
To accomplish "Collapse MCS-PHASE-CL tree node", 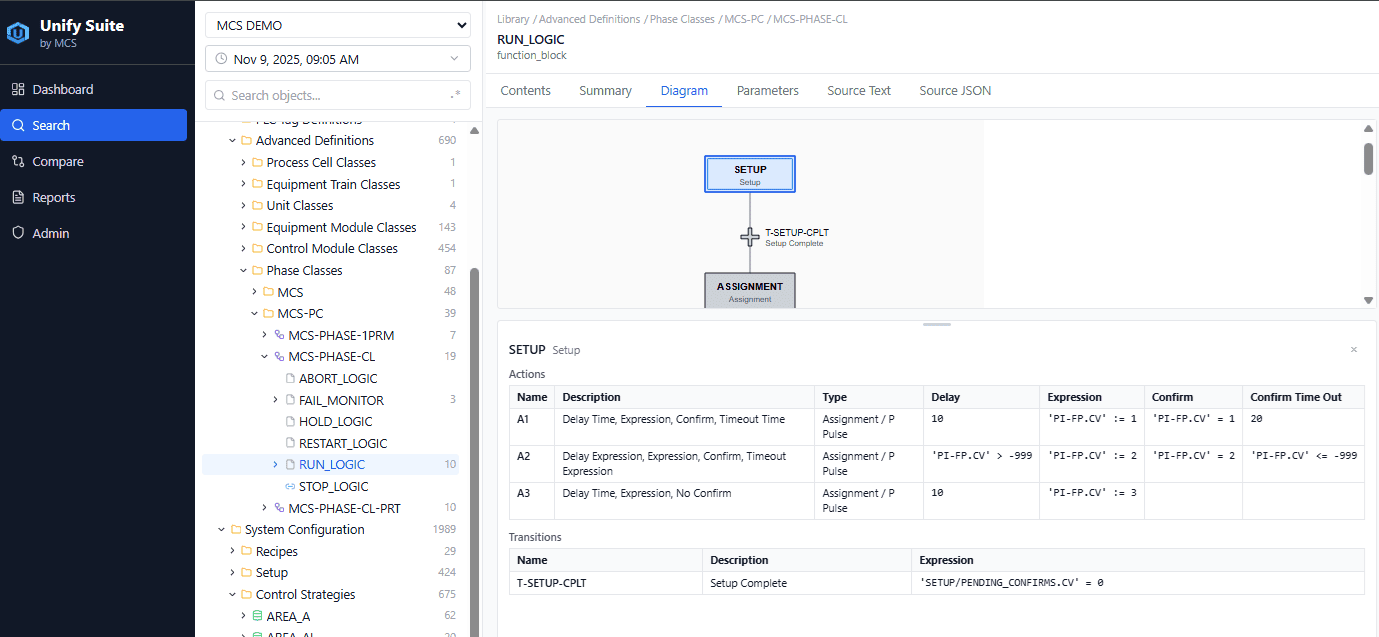I will pos(265,357).
